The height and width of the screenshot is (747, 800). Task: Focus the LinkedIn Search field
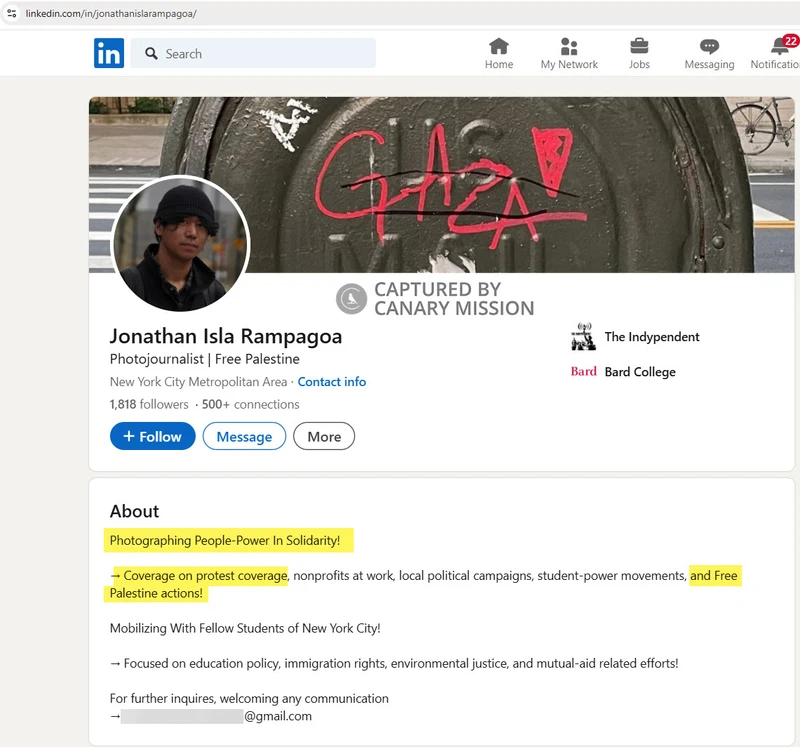(254, 53)
